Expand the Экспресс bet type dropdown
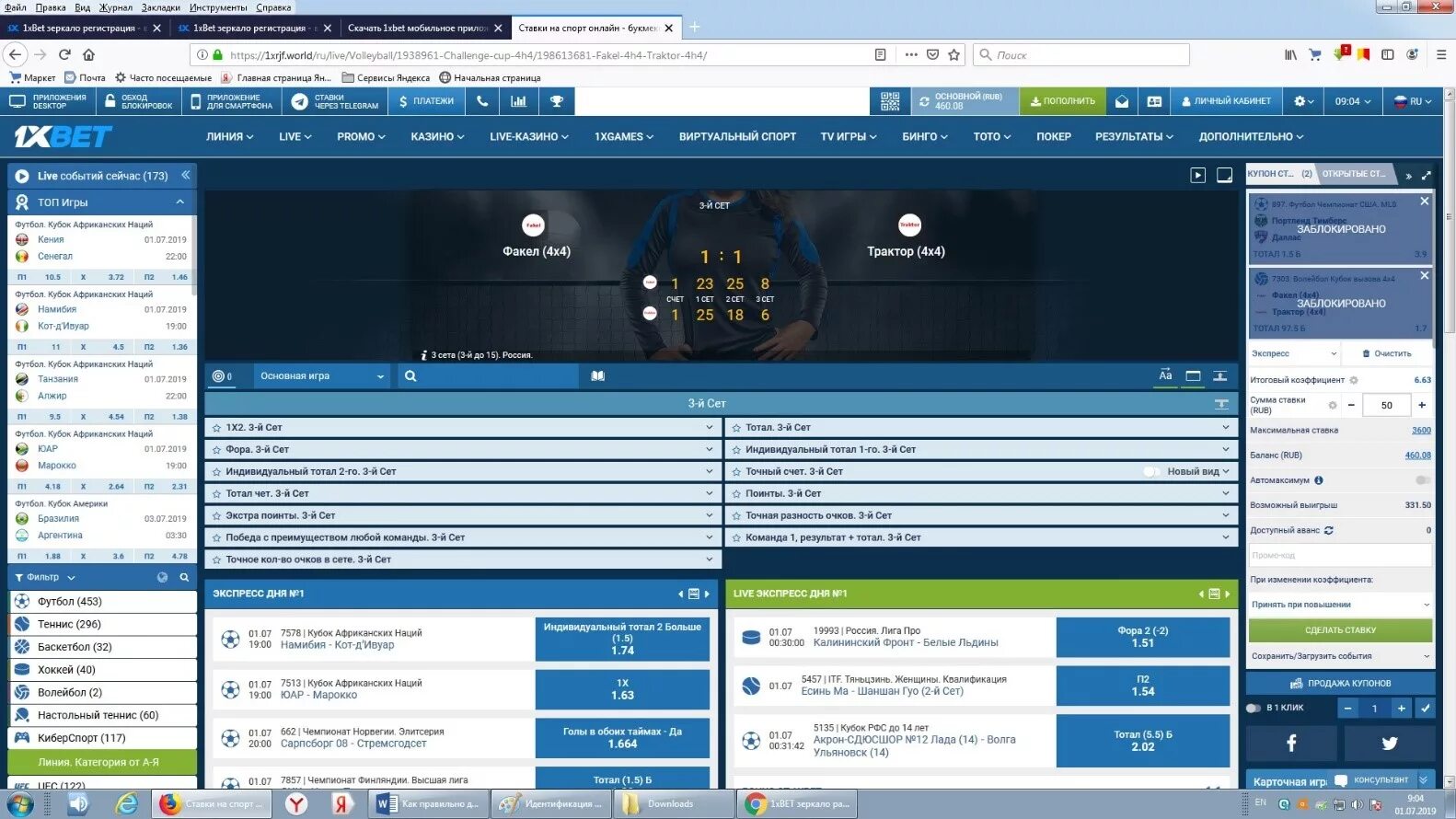 tap(1293, 353)
